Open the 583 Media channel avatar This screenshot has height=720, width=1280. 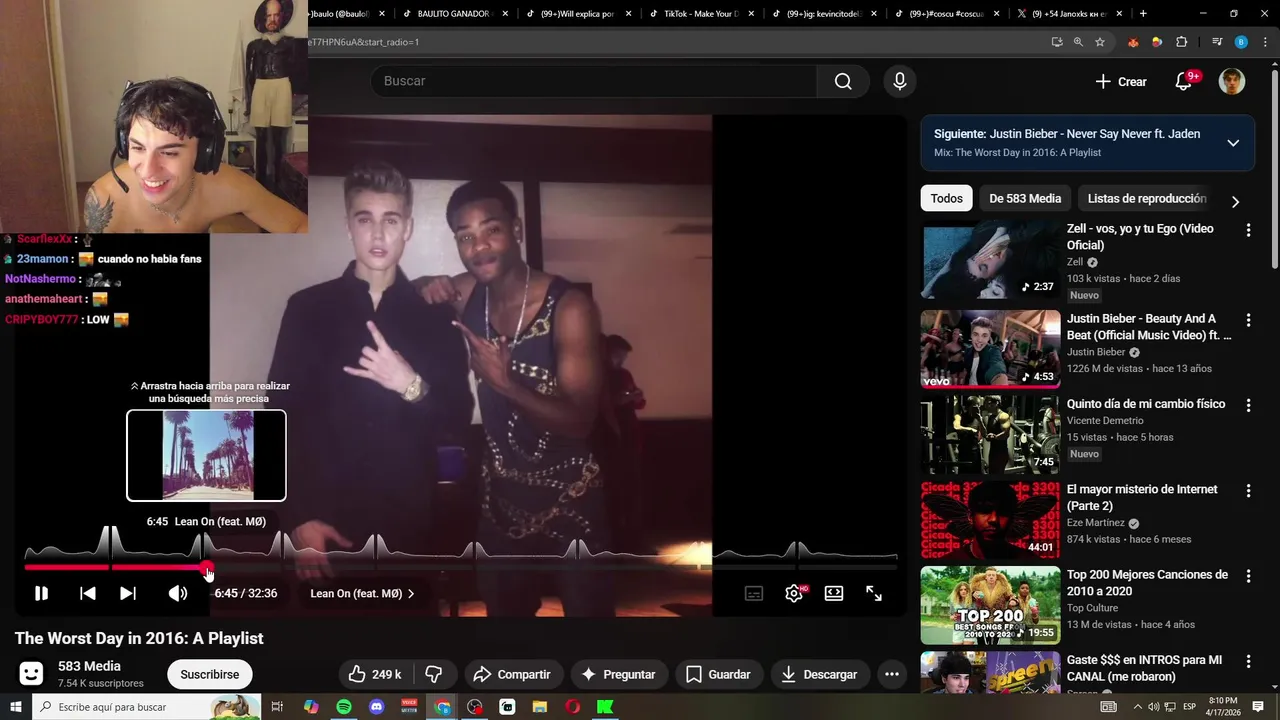(x=32, y=674)
